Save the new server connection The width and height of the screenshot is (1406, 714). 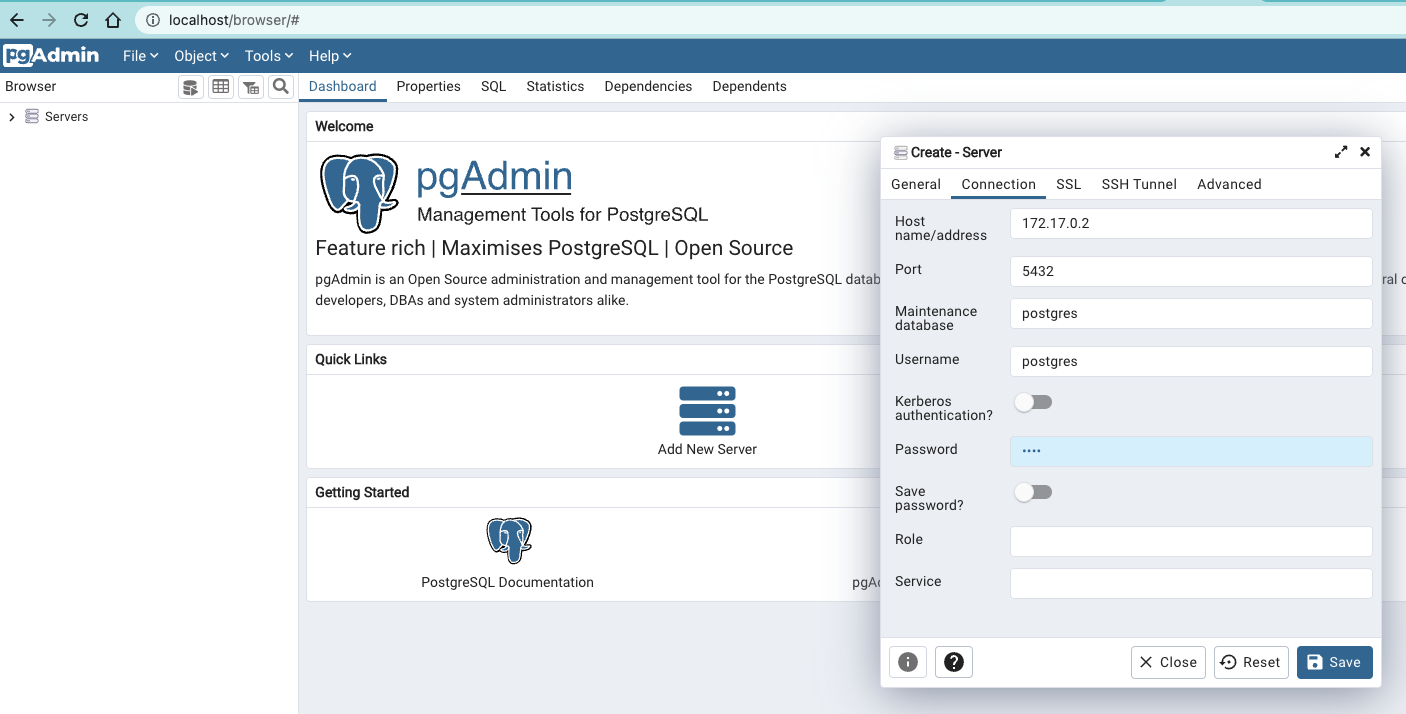(x=1334, y=662)
